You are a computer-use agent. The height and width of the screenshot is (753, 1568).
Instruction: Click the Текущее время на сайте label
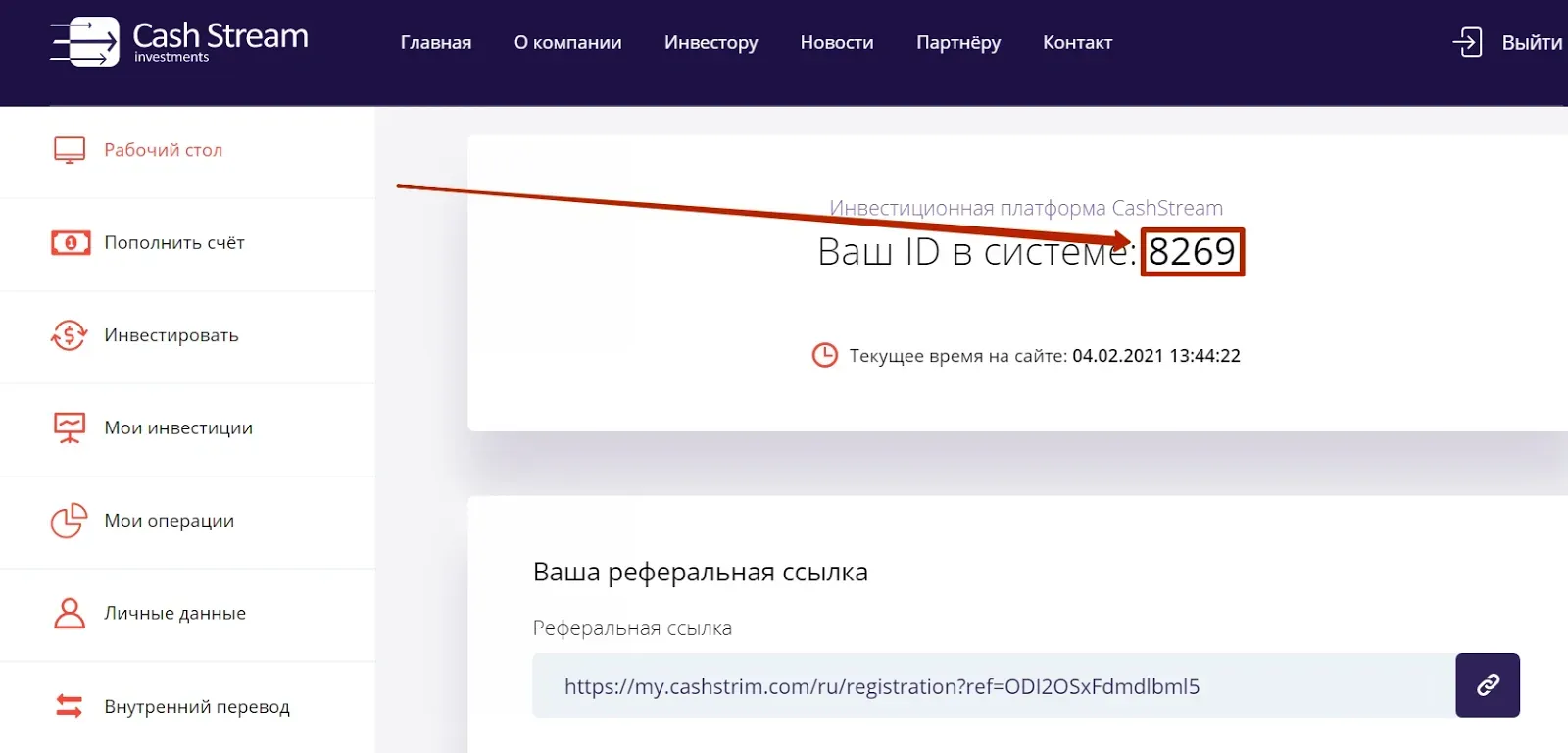(x=958, y=355)
